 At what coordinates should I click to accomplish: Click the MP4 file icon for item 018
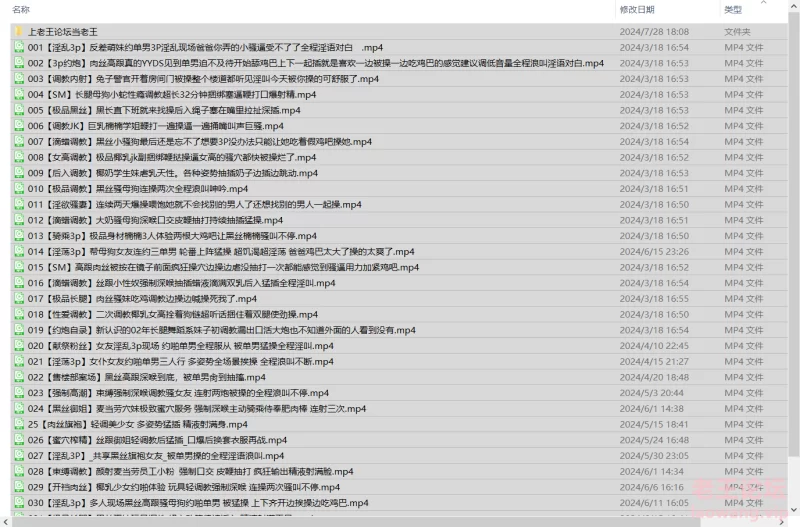pyautogui.click(x=19, y=314)
